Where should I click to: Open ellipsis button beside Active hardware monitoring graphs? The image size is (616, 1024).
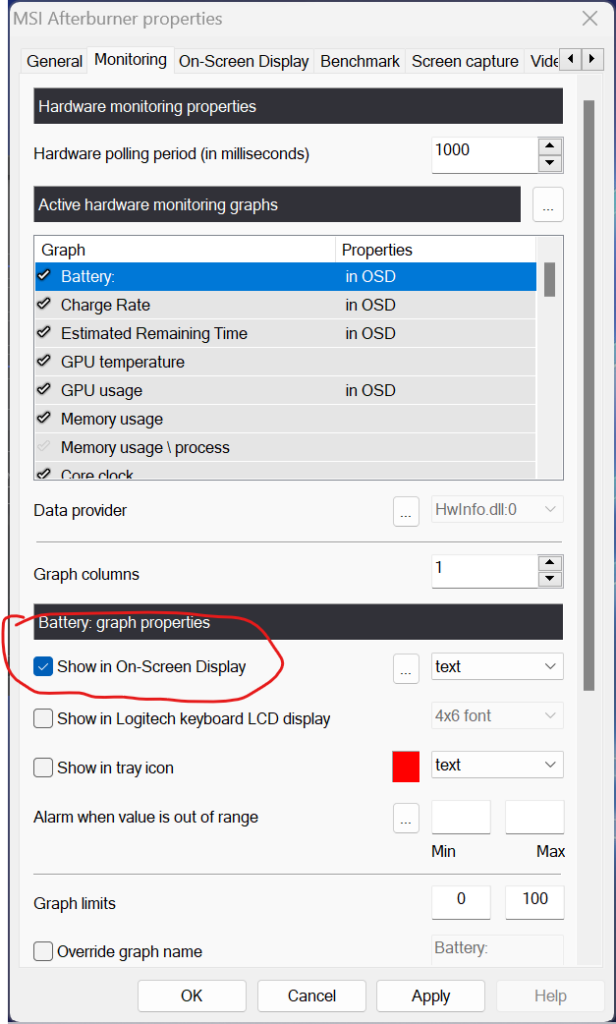548,205
